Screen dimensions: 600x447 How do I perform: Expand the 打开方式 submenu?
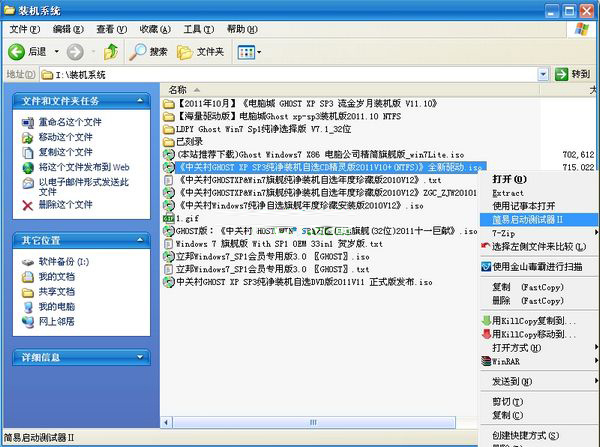pyautogui.click(x=596, y=347)
